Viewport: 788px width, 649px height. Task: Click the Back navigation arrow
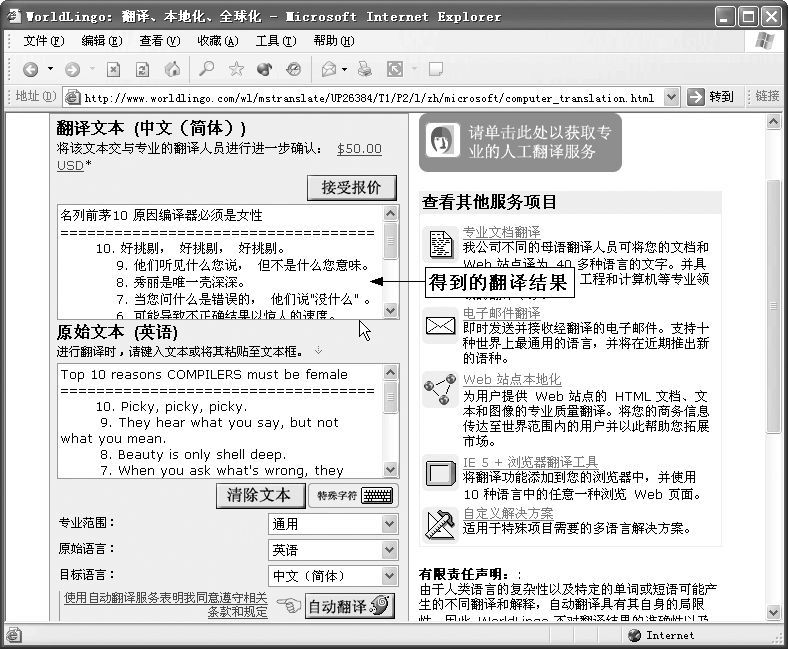tap(31, 69)
